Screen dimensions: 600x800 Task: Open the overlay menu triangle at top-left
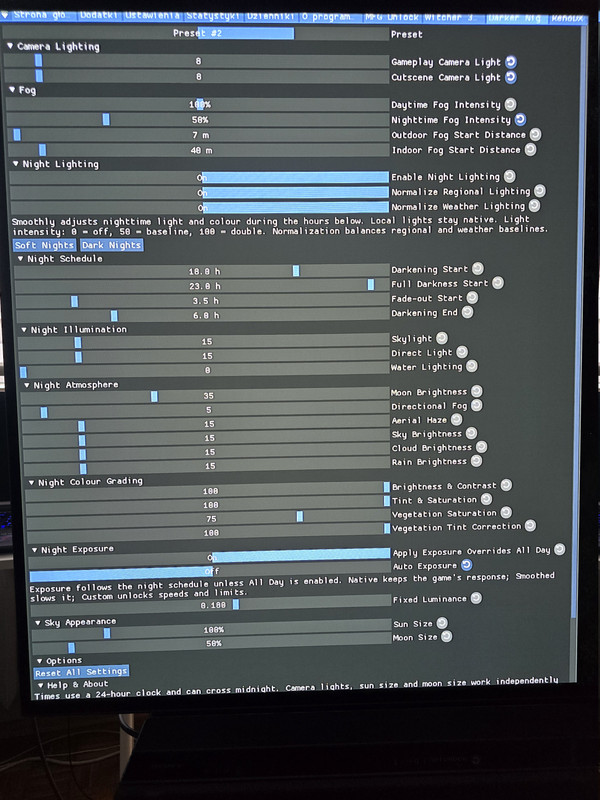coord(5,15)
